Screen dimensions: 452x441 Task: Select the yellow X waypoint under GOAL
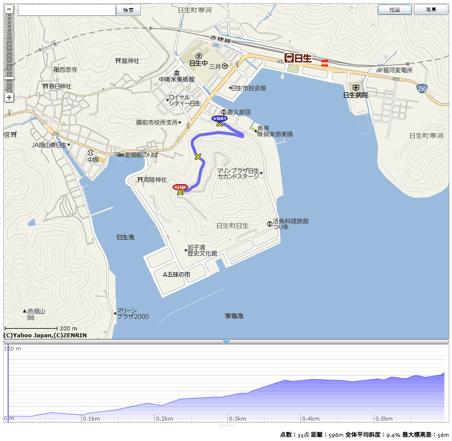tap(180, 192)
